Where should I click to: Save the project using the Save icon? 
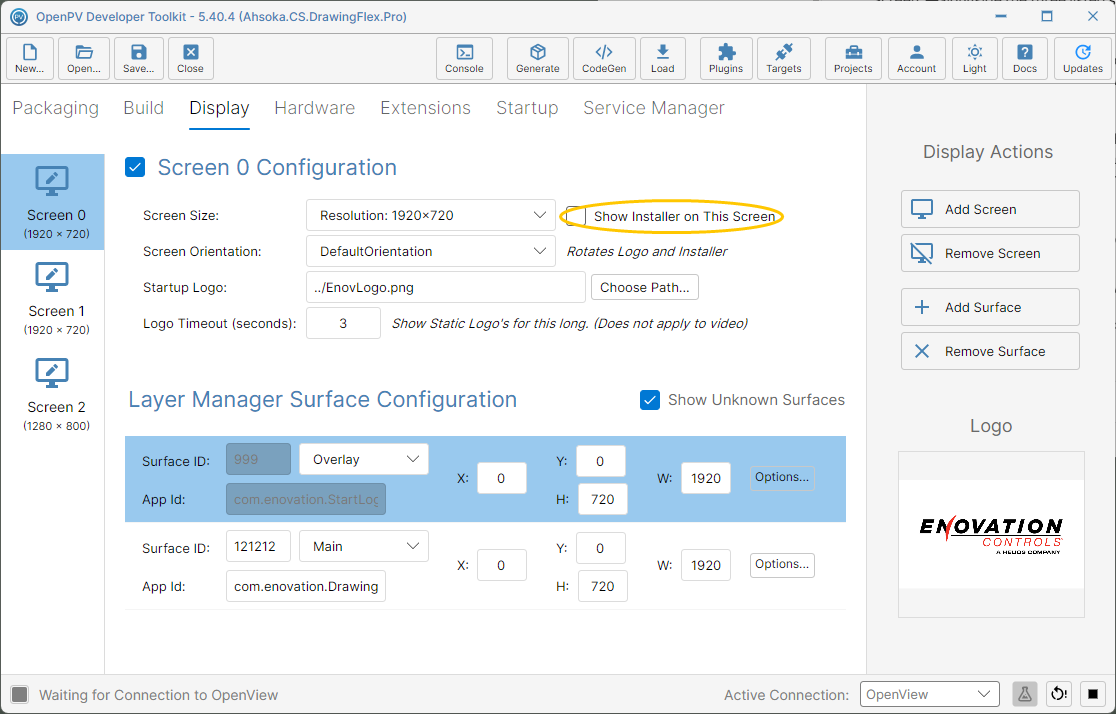pyautogui.click(x=139, y=58)
